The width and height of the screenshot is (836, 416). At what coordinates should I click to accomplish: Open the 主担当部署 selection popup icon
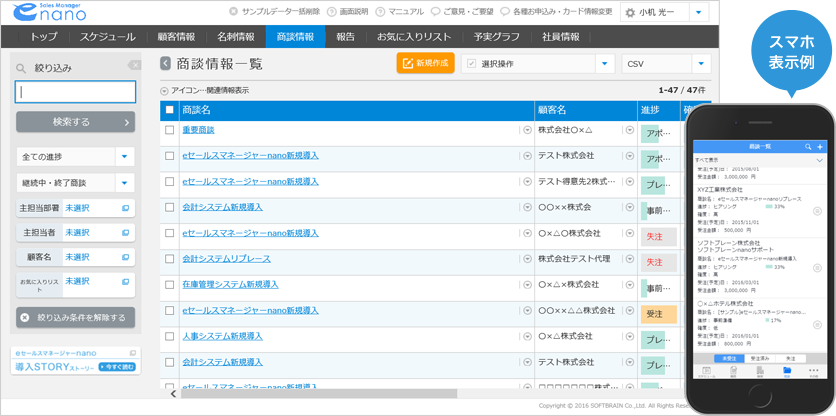(125, 209)
